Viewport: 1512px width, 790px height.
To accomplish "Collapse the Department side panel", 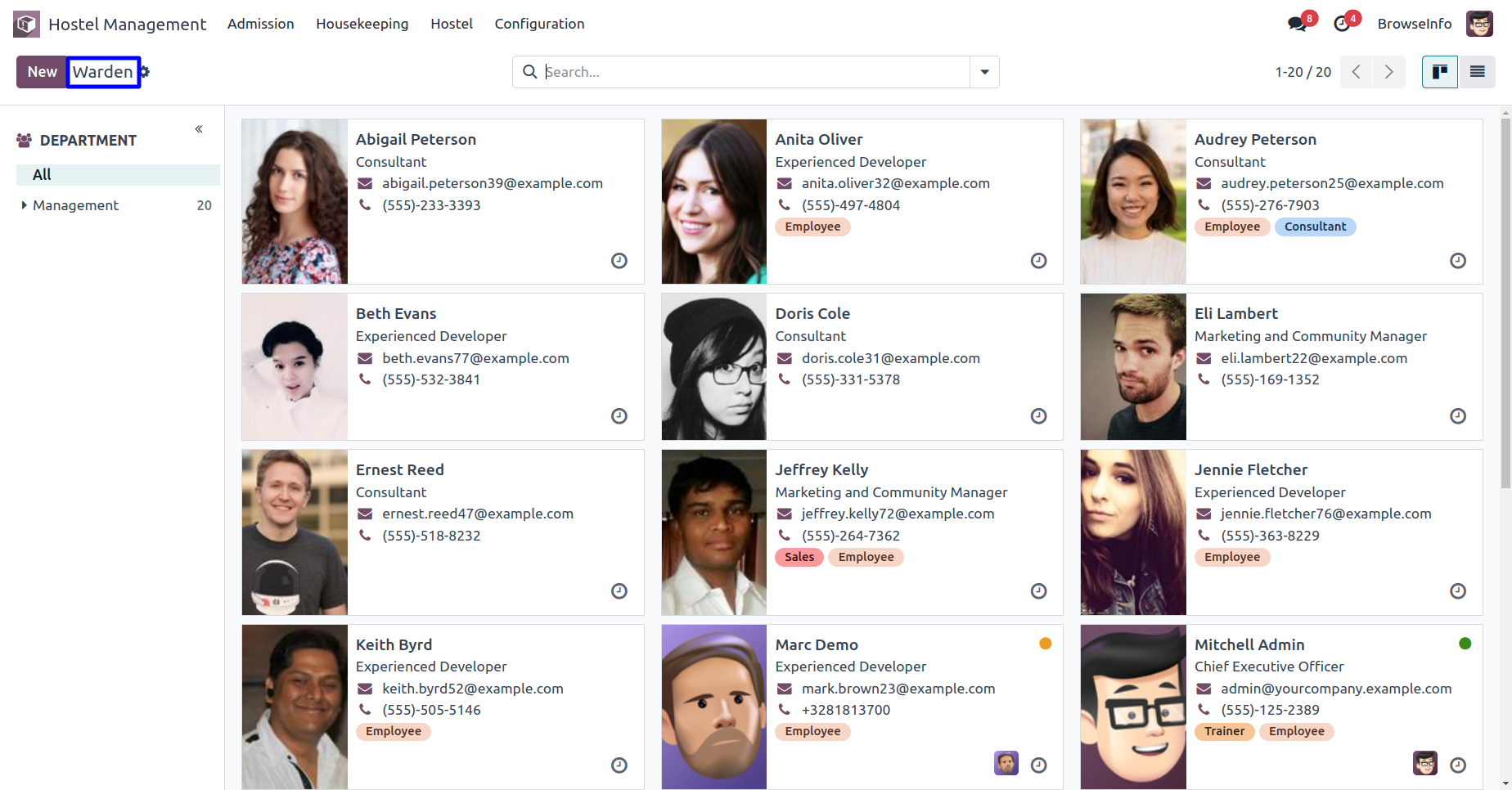I will 199,129.
